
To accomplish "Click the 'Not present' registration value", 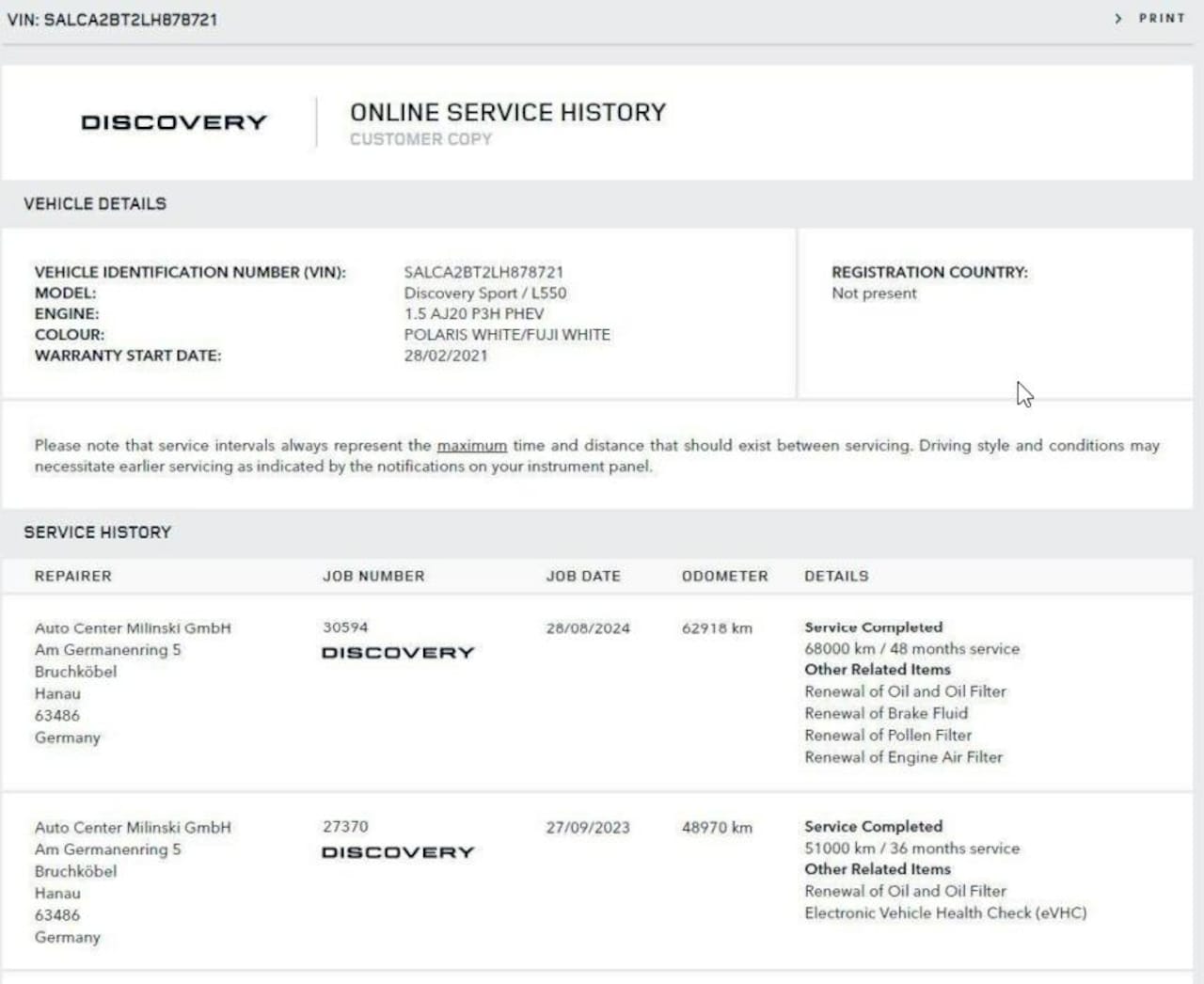I will coord(874,293).
